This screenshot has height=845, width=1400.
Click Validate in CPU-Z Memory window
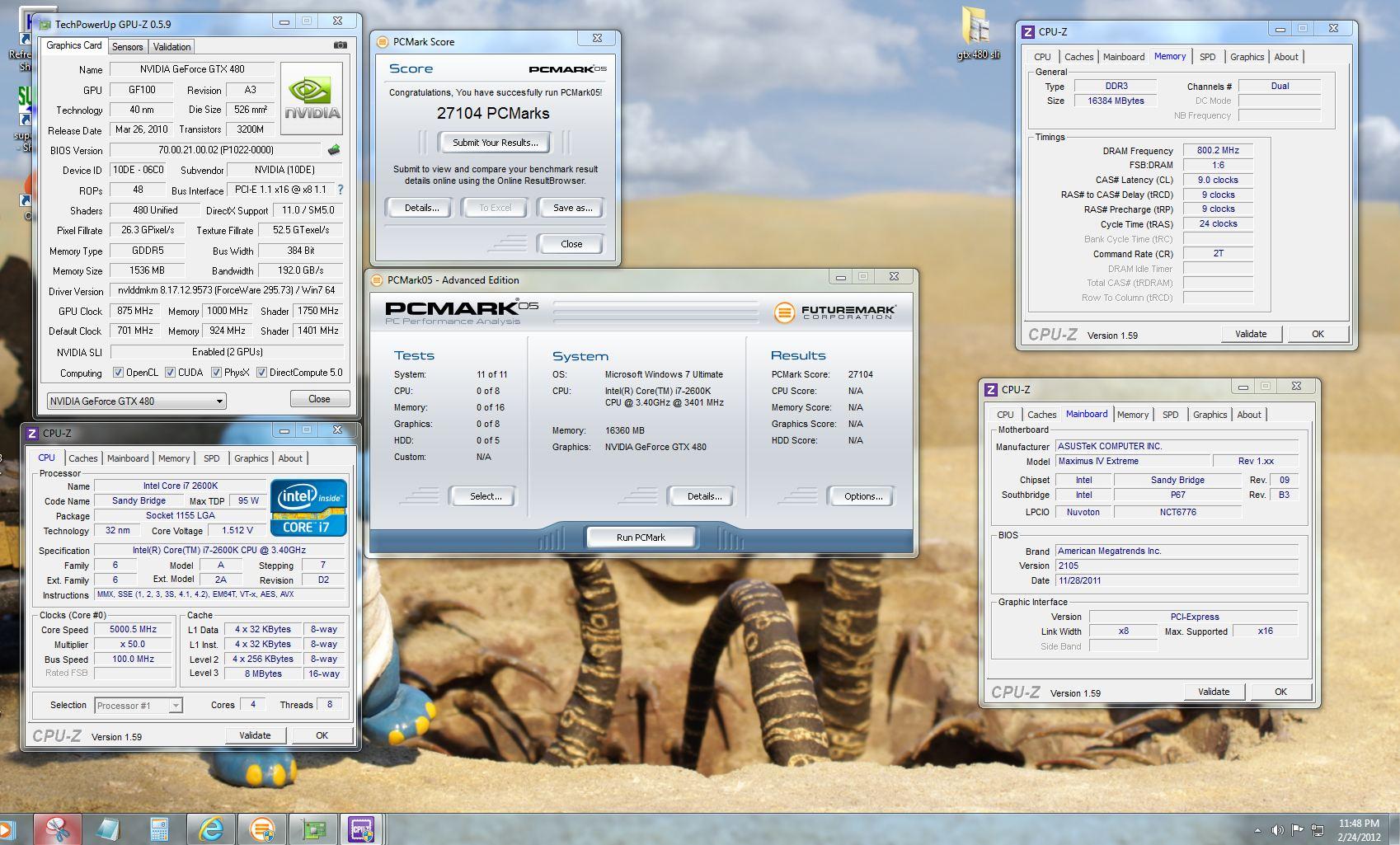point(1251,334)
